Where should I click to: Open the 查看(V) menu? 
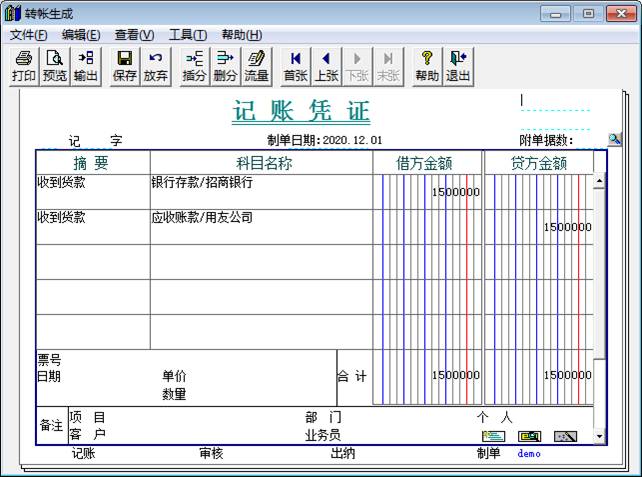point(134,35)
